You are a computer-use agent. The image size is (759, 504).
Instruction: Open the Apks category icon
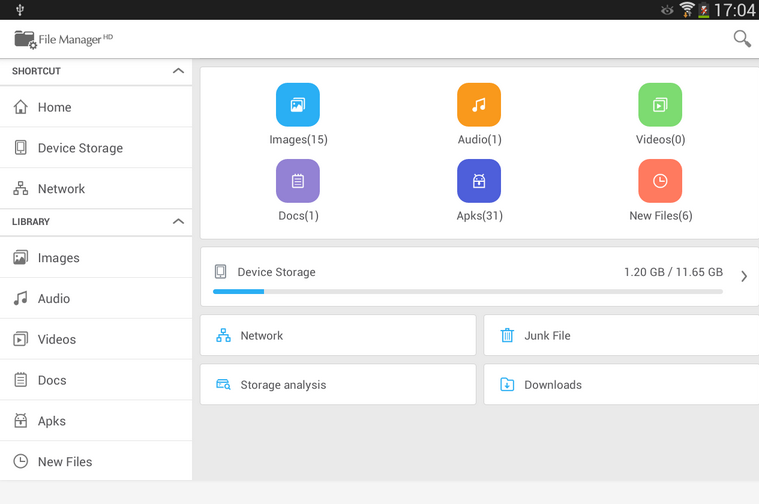(x=479, y=181)
